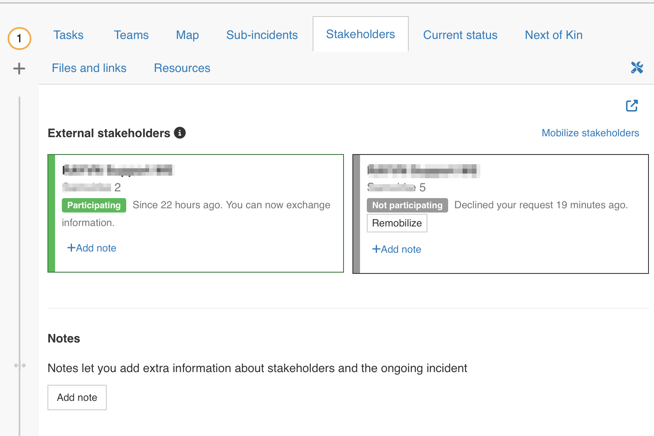The image size is (654, 436).
Task: Open the Resources tab
Action: tap(182, 68)
